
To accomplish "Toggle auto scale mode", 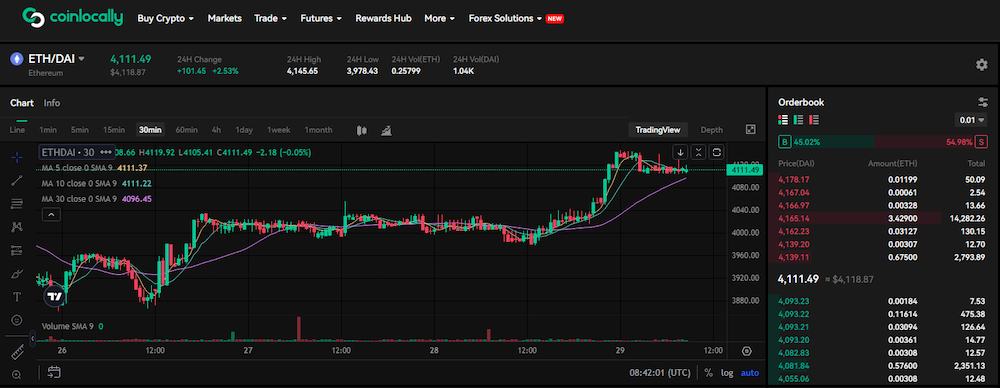I will point(749,373).
